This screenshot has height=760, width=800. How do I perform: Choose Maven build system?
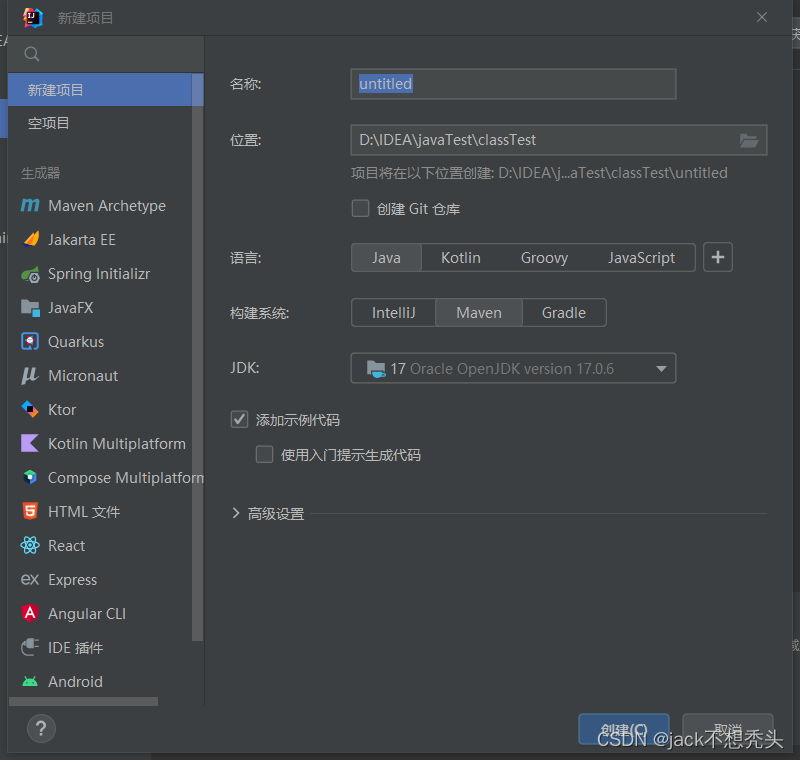click(x=479, y=313)
